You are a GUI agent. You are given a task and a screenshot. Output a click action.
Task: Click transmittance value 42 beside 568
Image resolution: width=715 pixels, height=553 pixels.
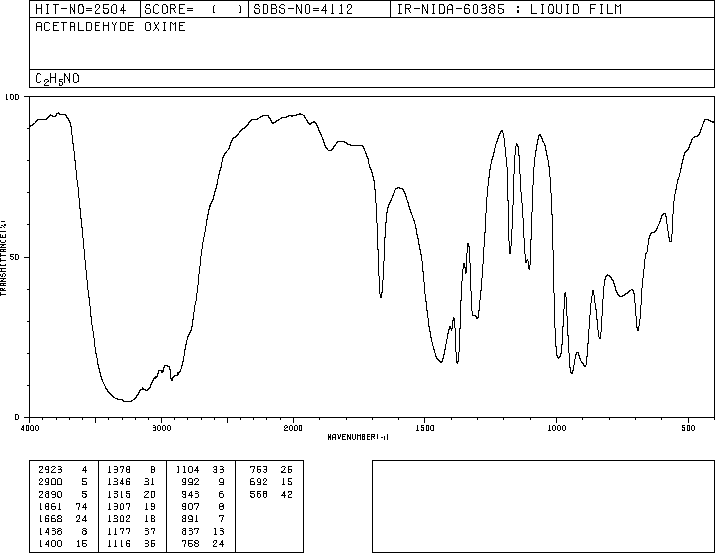point(287,494)
